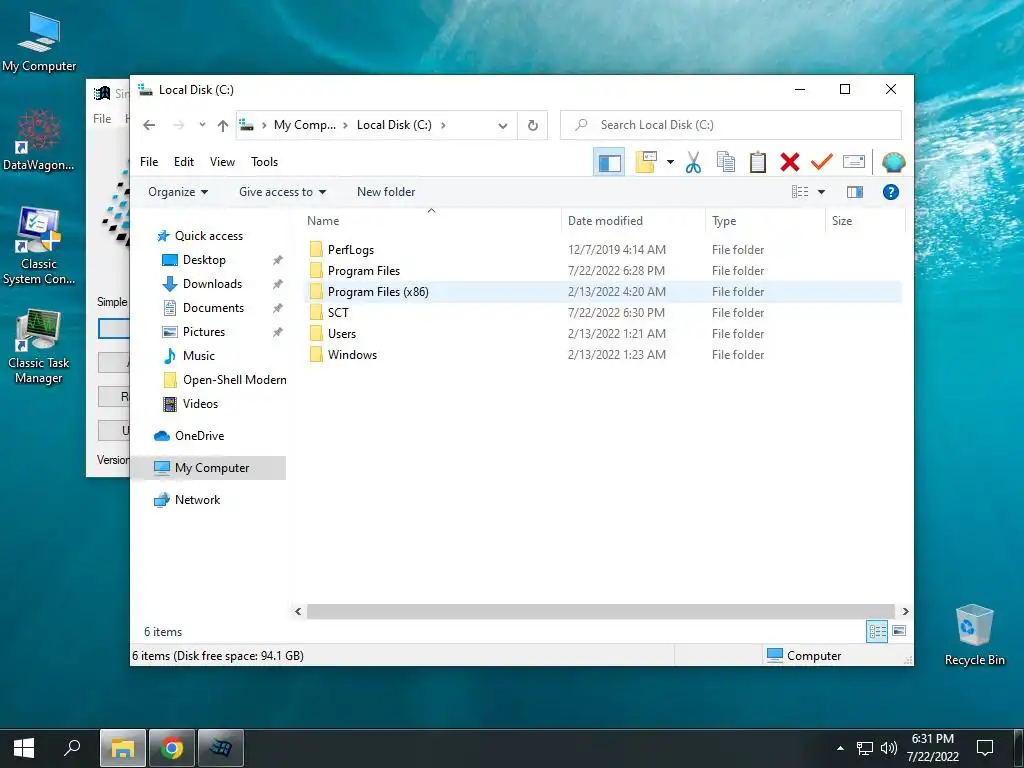The height and width of the screenshot is (768, 1024).
Task: Expand the Folder Options toolbar dropdown arrow
Action: (670, 162)
